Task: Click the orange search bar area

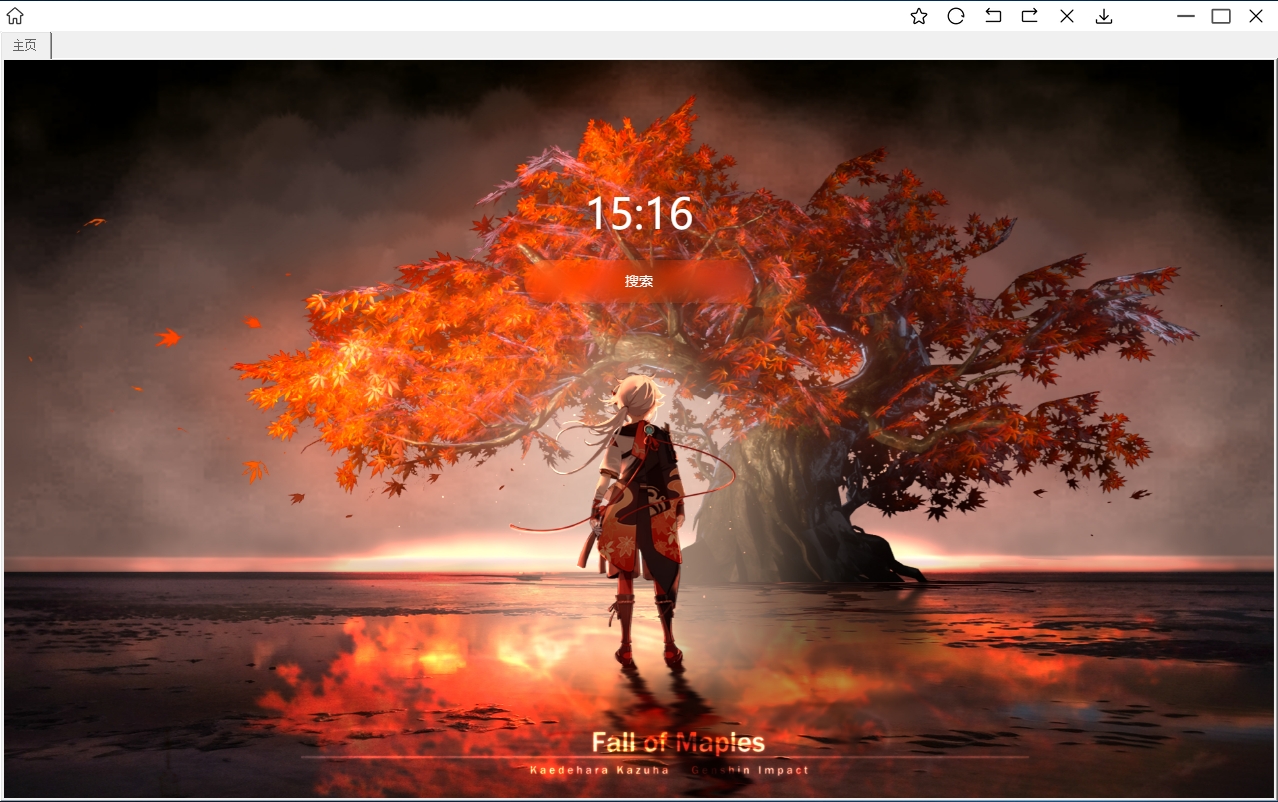Action: click(x=639, y=281)
